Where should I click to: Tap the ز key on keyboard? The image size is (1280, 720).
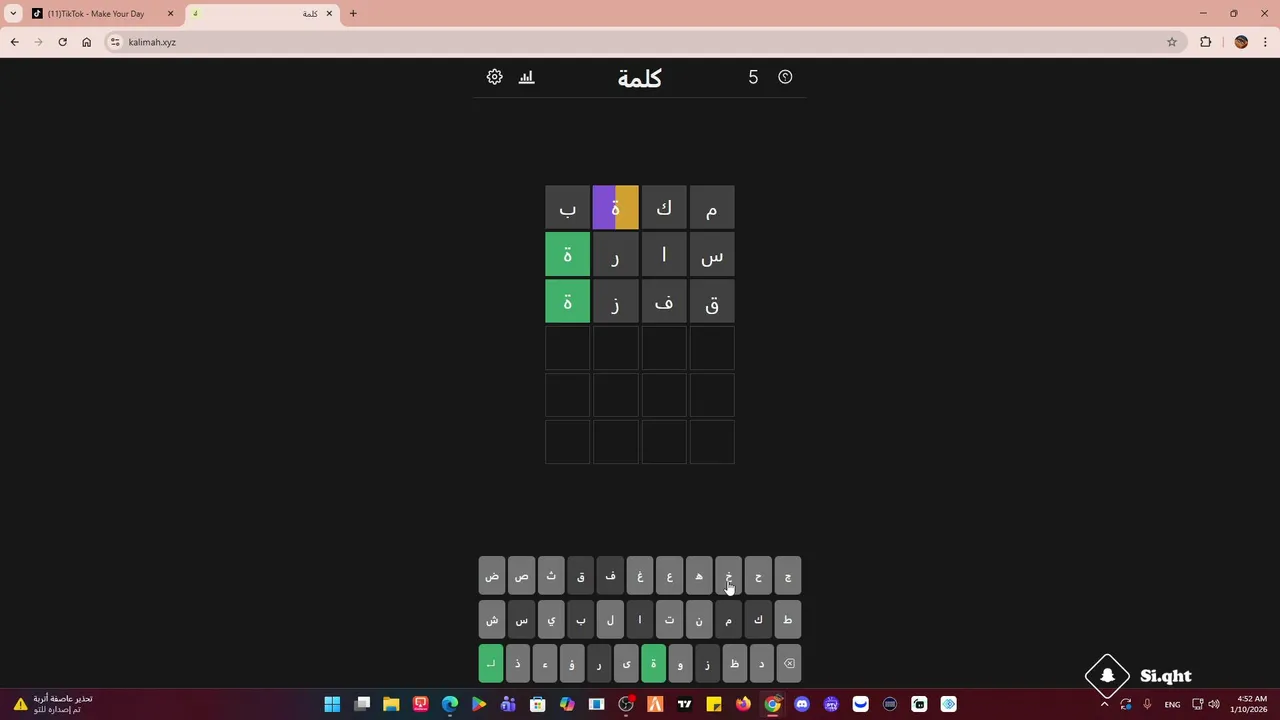[707, 664]
